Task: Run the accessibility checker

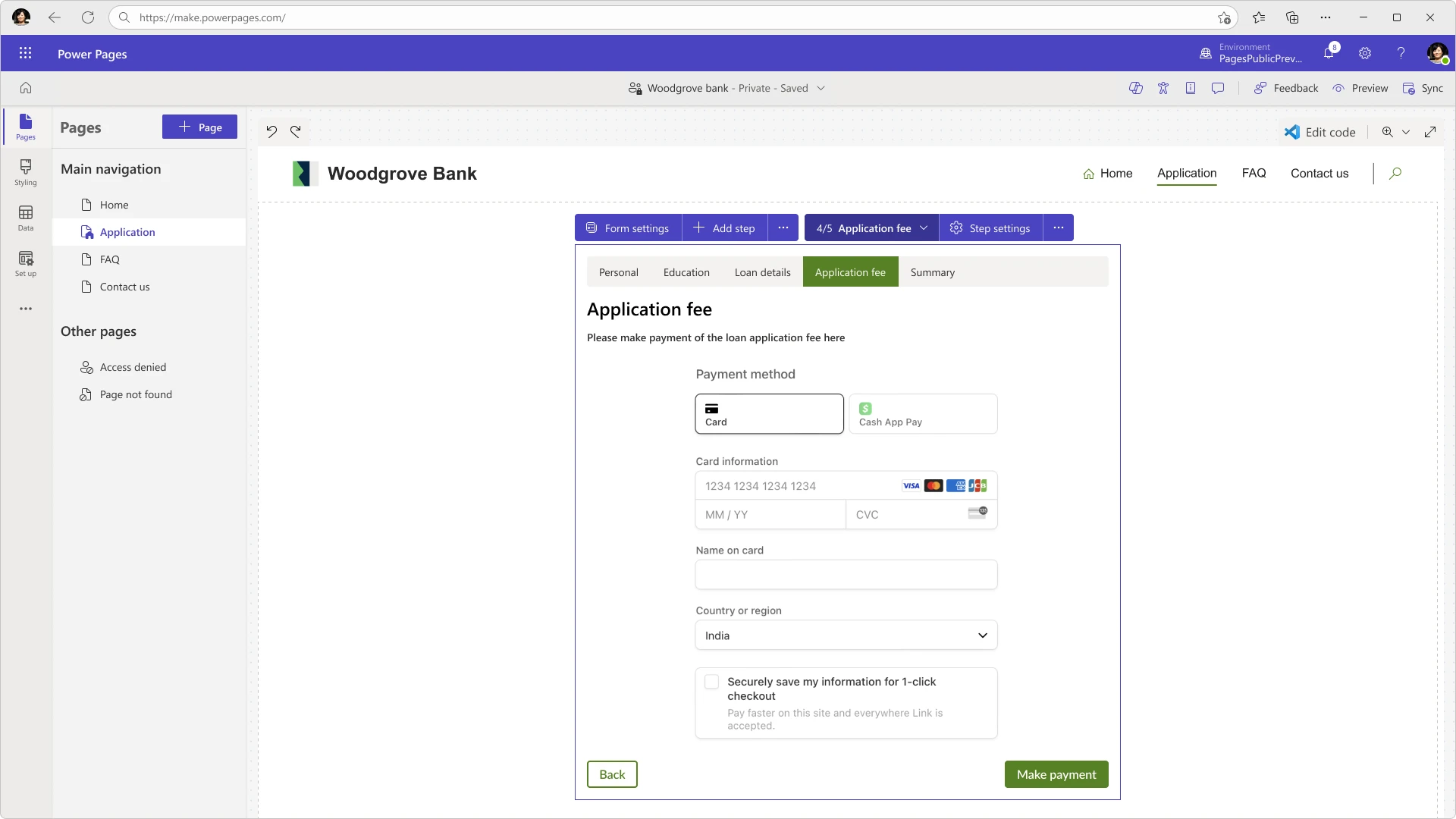Action: pyautogui.click(x=1165, y=88)
